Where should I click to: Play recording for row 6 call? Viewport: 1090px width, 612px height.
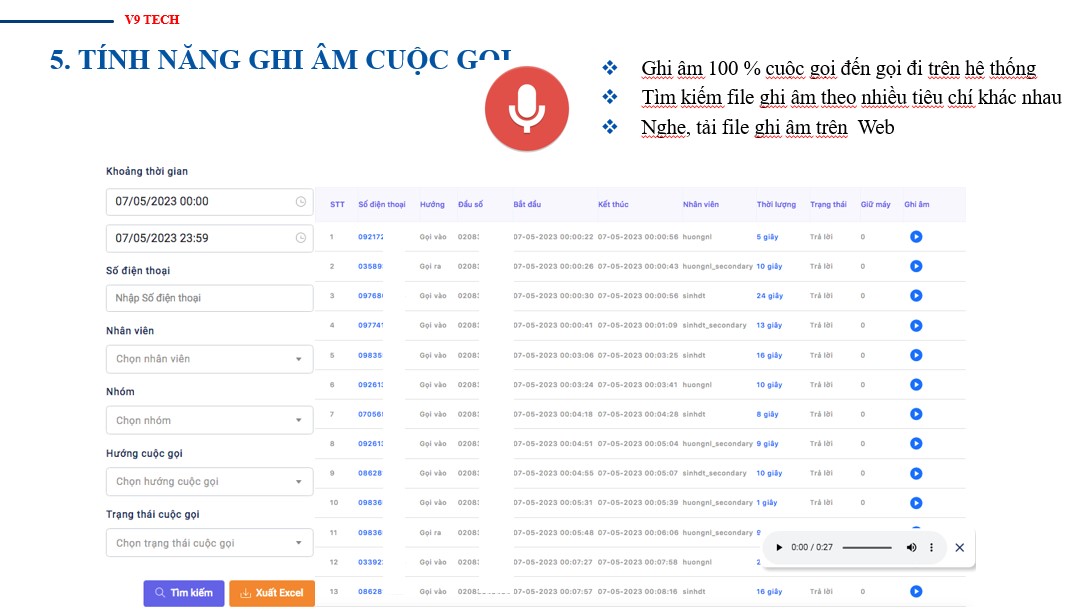pyautogui.click(x=916, y=385)
